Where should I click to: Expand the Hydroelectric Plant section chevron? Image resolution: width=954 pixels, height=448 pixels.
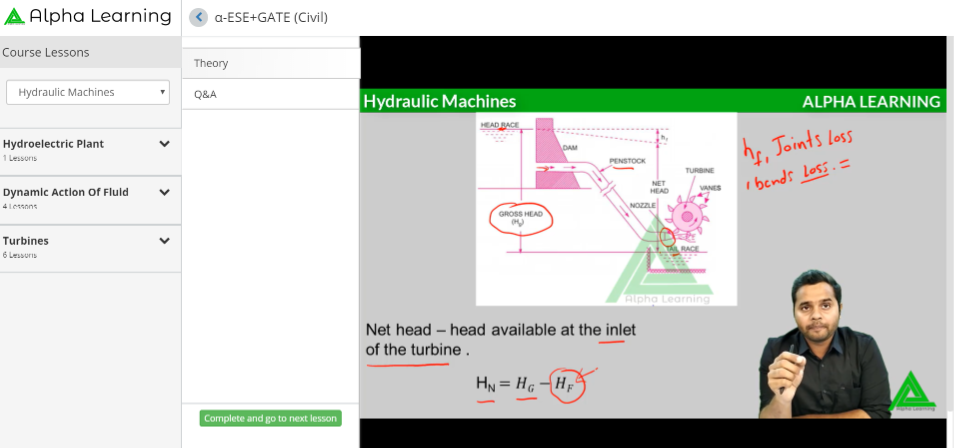point(164,144)
